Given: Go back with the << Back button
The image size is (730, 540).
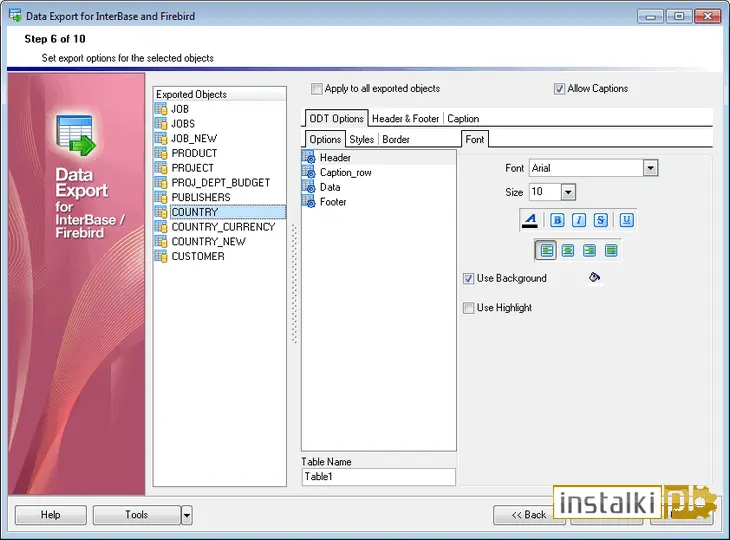Looking at the screenshot, I should (x=529, y=515).
